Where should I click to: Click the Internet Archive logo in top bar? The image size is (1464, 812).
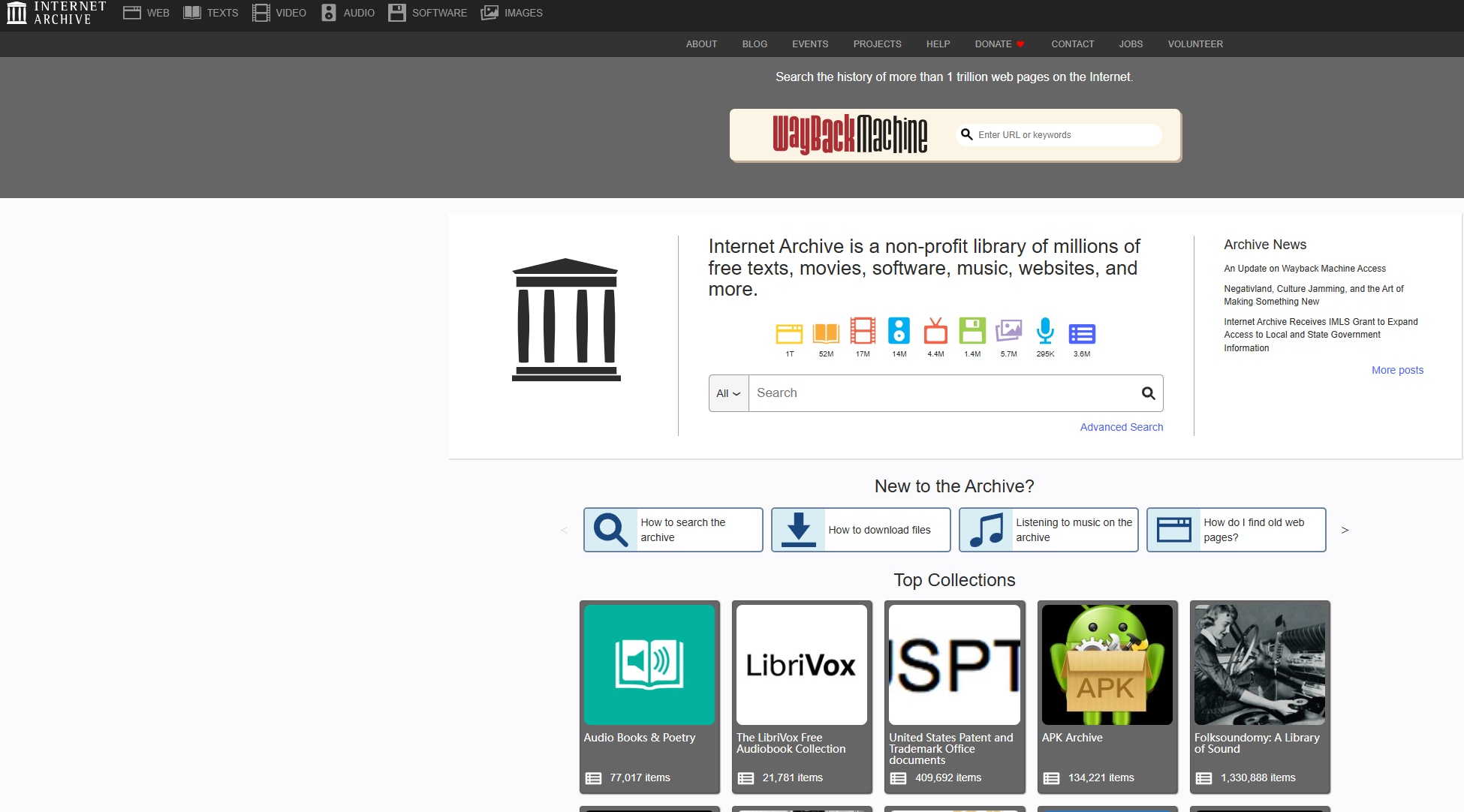(x=56, y=13)
